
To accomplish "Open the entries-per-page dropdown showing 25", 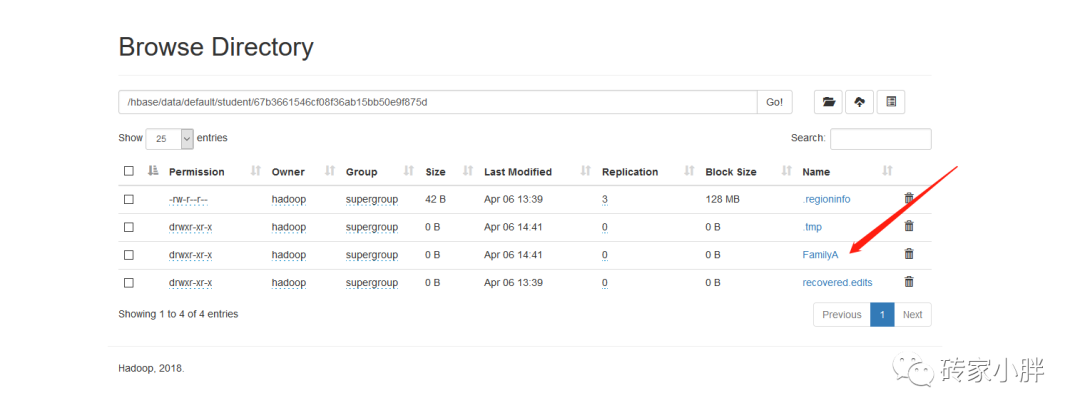I will tap(169, 139).
